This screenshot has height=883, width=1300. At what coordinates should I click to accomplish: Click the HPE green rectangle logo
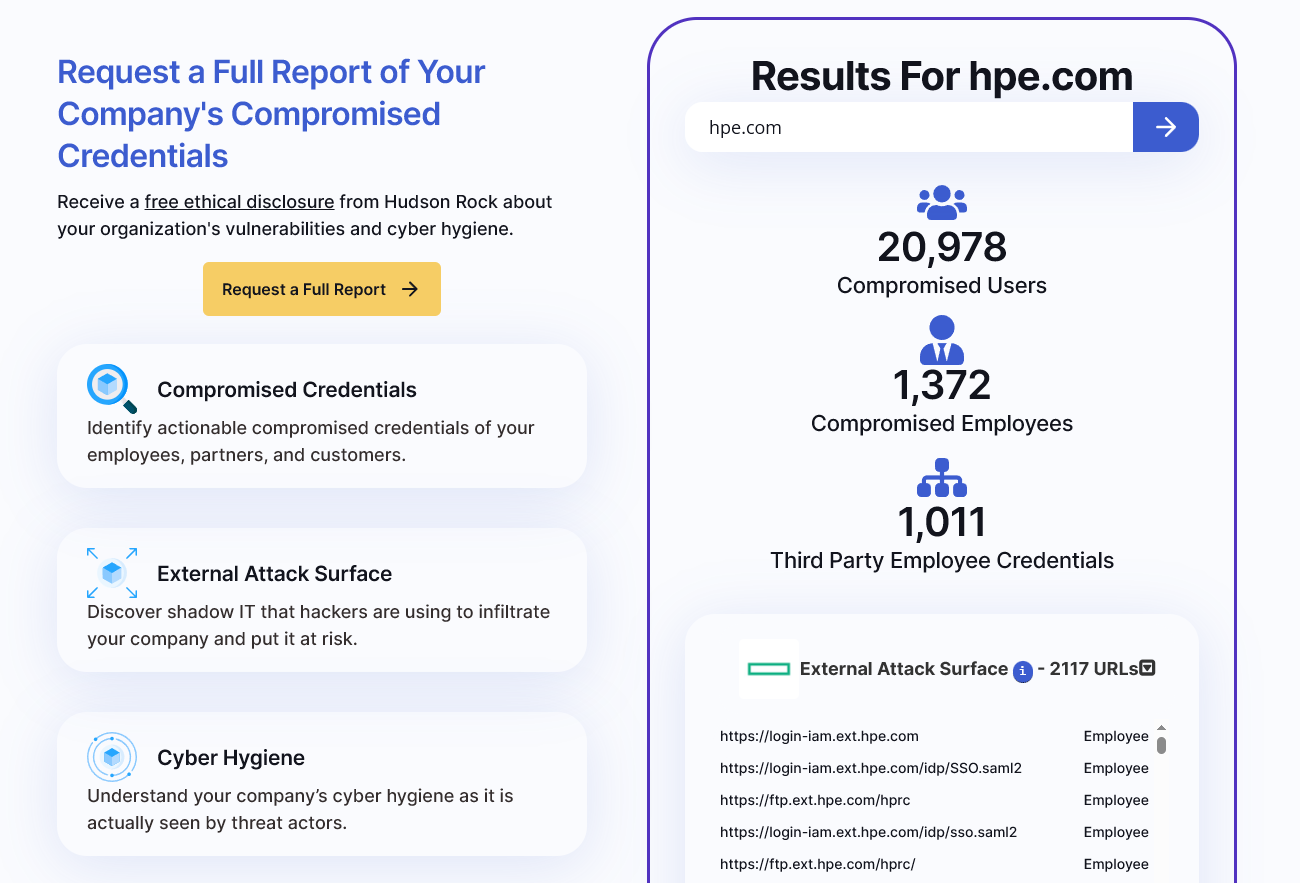tap(768, 669)
